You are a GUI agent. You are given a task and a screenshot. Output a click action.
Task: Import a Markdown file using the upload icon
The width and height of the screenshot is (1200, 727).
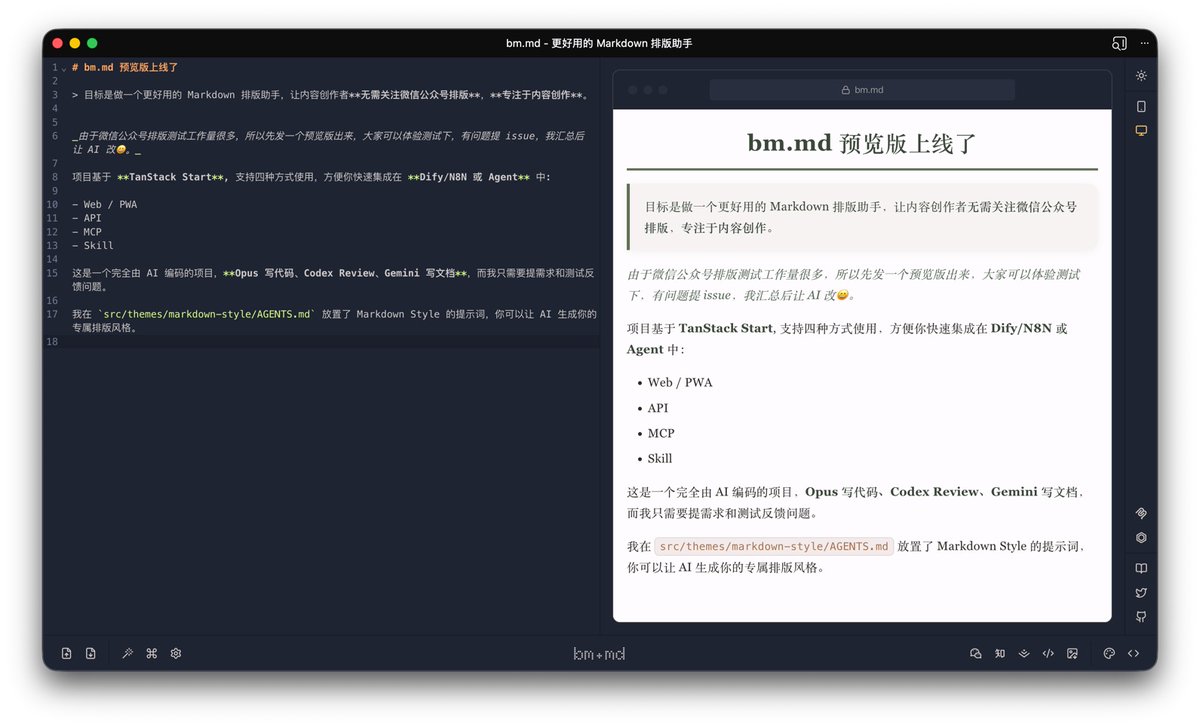pos(66,653)
